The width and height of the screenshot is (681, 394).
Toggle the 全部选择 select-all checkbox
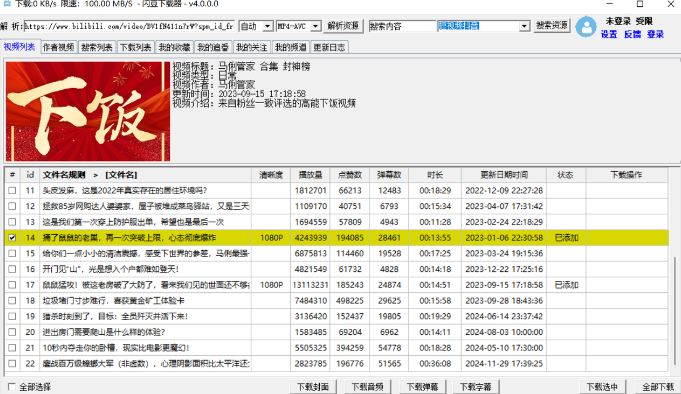[12, 387]
